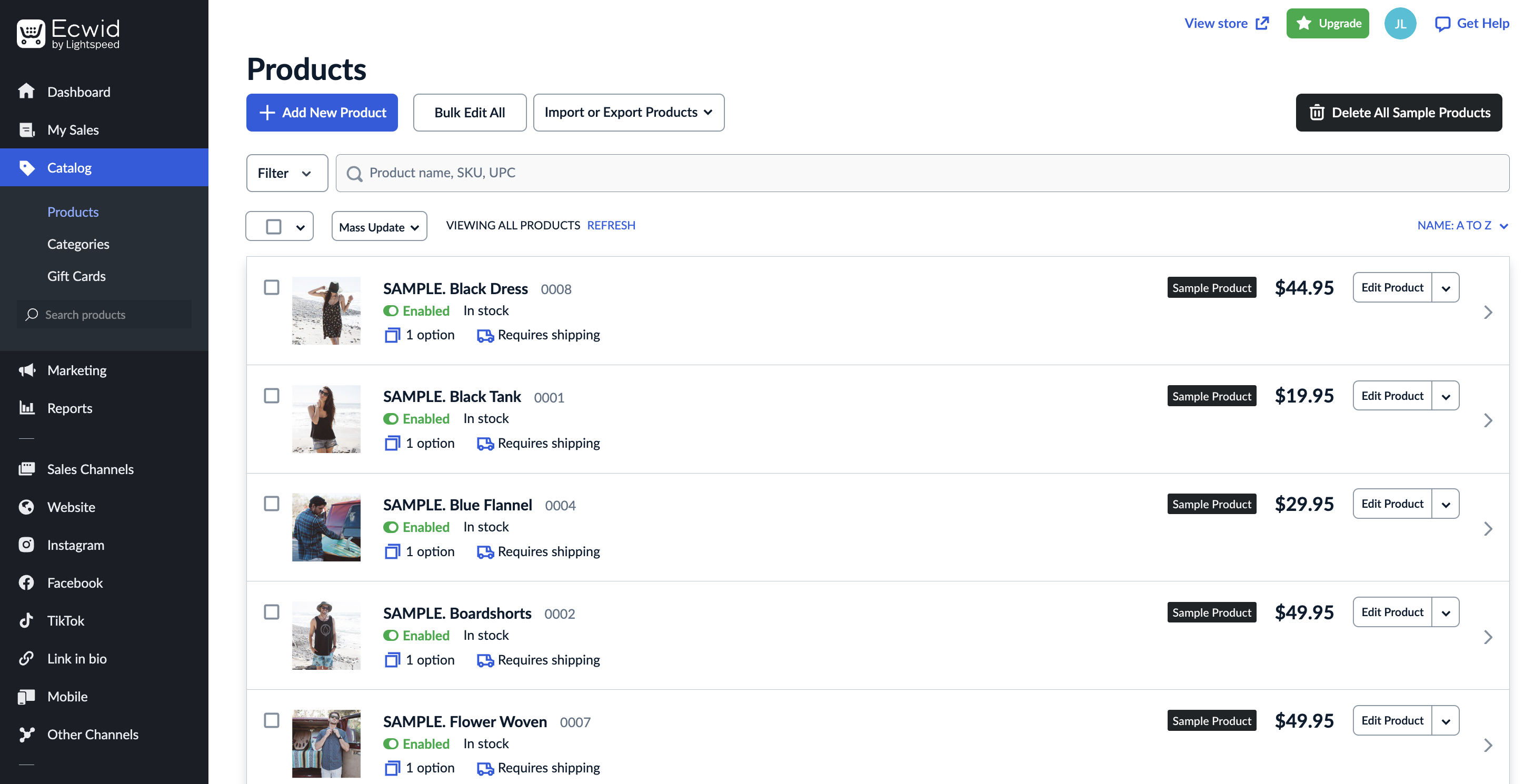Open the Marketing section

tap(77, 370)
